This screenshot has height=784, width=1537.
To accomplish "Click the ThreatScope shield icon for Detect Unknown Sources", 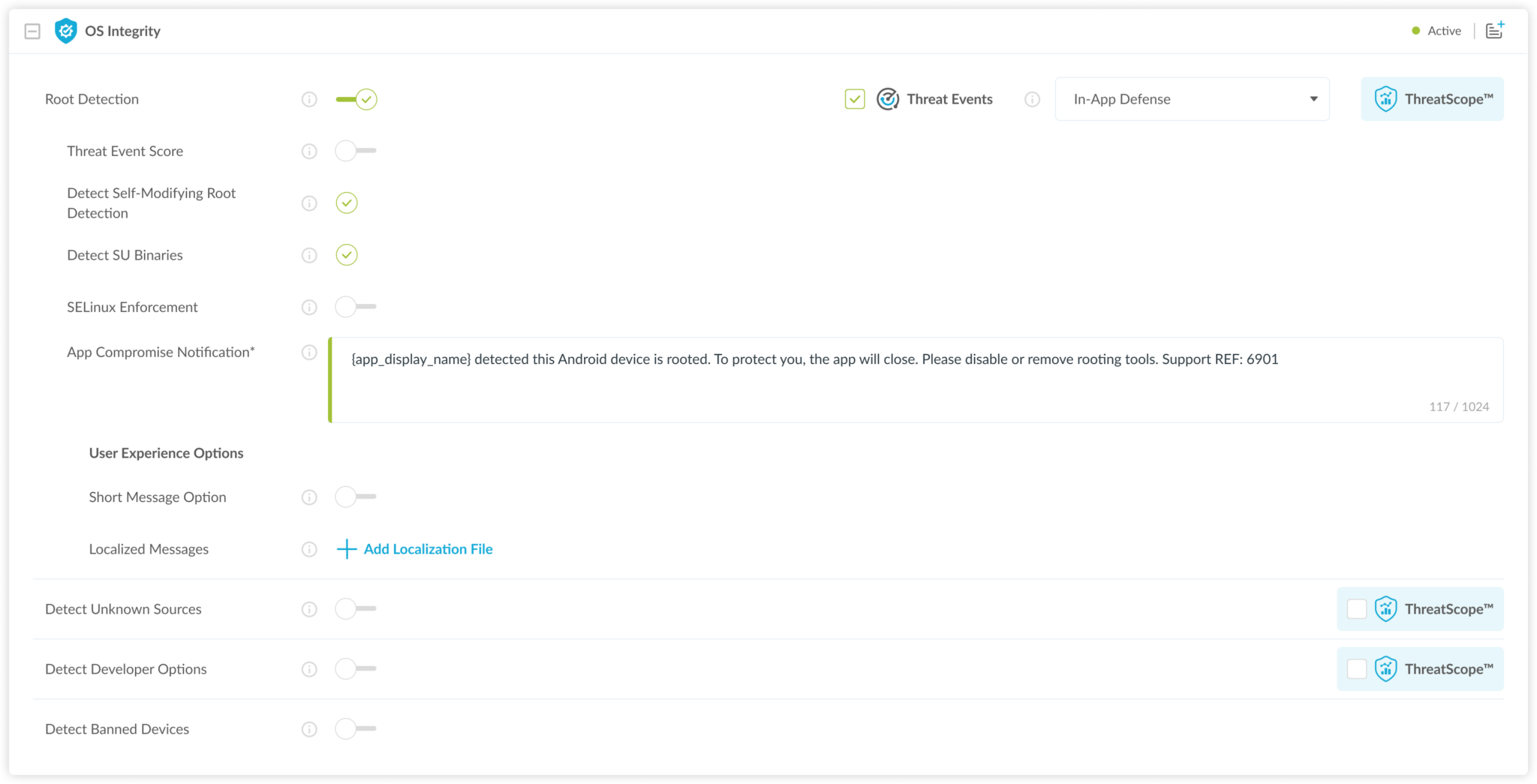I will 1387,609.
